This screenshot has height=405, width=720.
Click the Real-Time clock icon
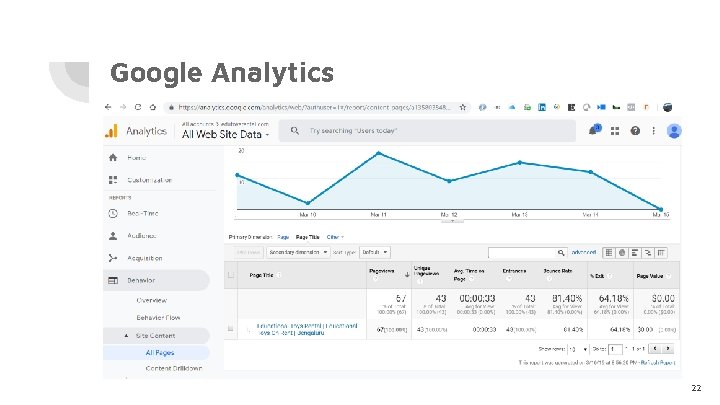tap(113, 214)
